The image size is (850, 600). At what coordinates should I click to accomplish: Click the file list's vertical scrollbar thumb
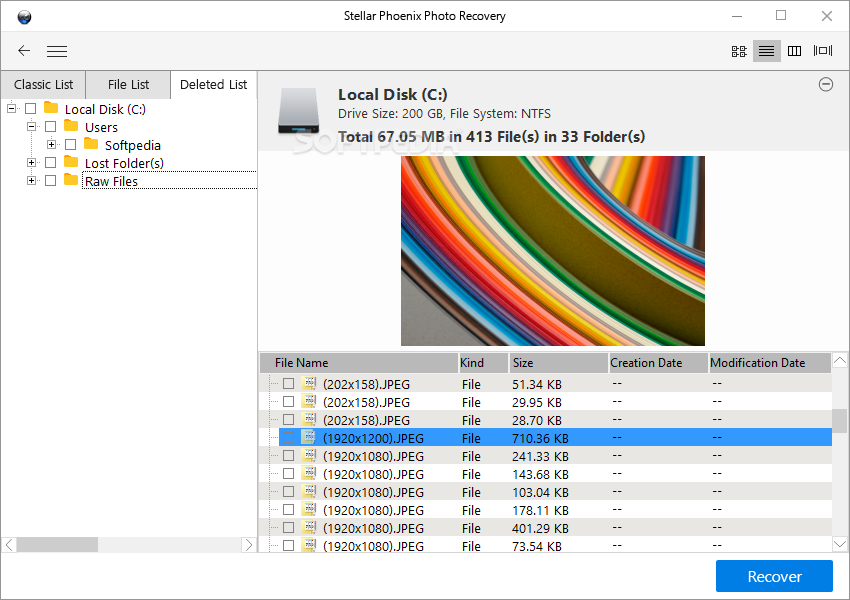click(840, 421)
